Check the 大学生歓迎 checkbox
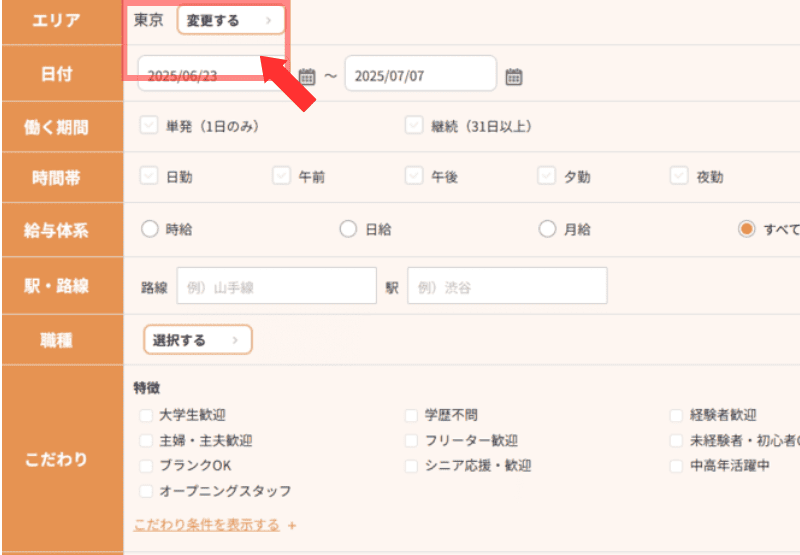Screen dimensions: 800x555 tap(146, 415)
